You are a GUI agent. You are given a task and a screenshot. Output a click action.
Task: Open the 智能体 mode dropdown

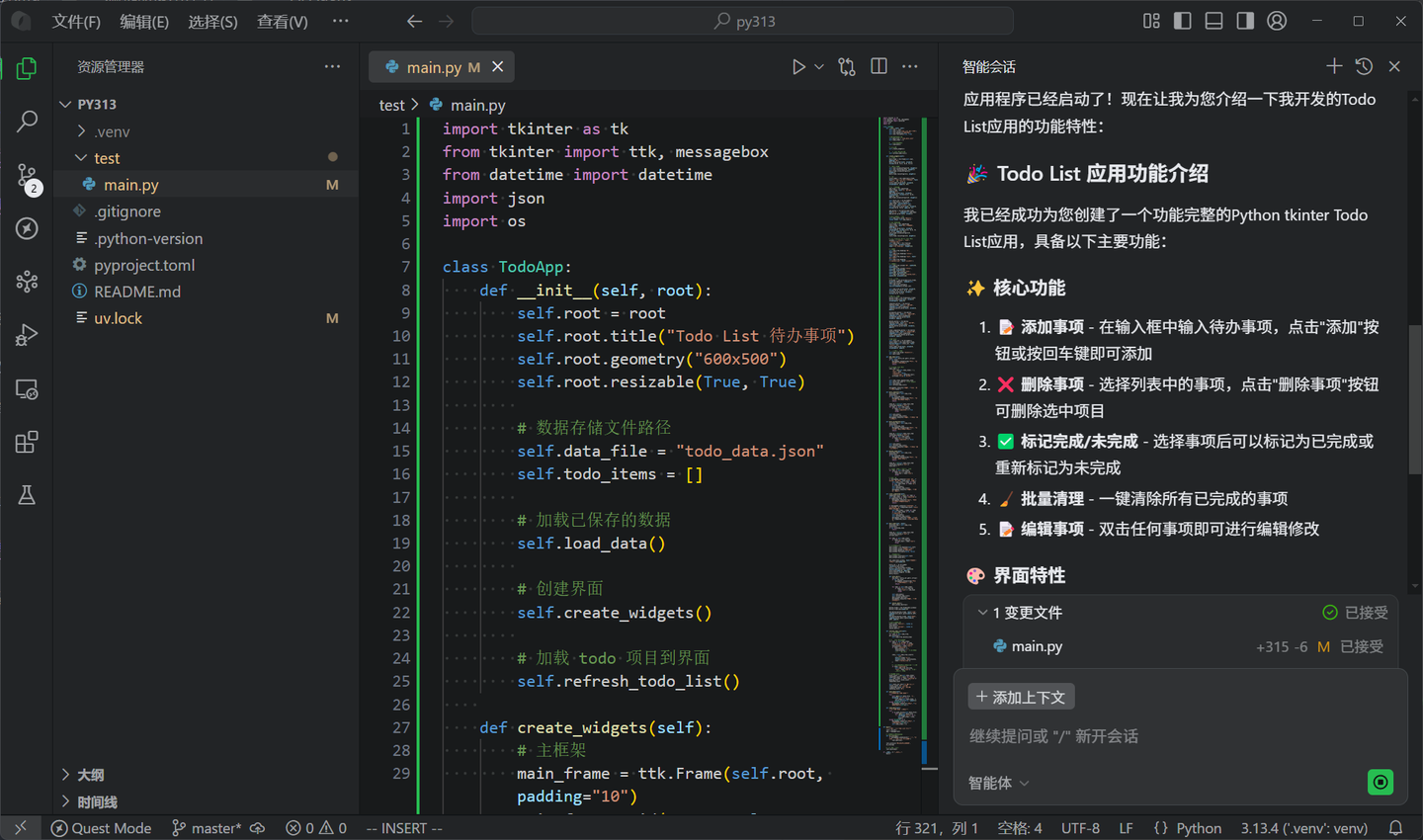998,783
